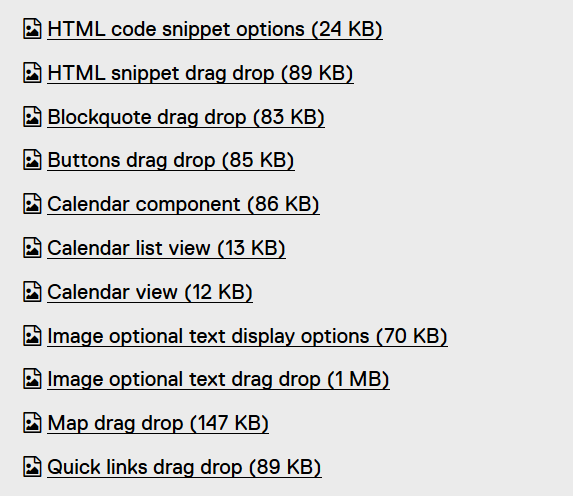Viewport: 573px width, 496px height.
Task: Click image file icon next to Buttons drag drop
Action: [x=32, y=160]
